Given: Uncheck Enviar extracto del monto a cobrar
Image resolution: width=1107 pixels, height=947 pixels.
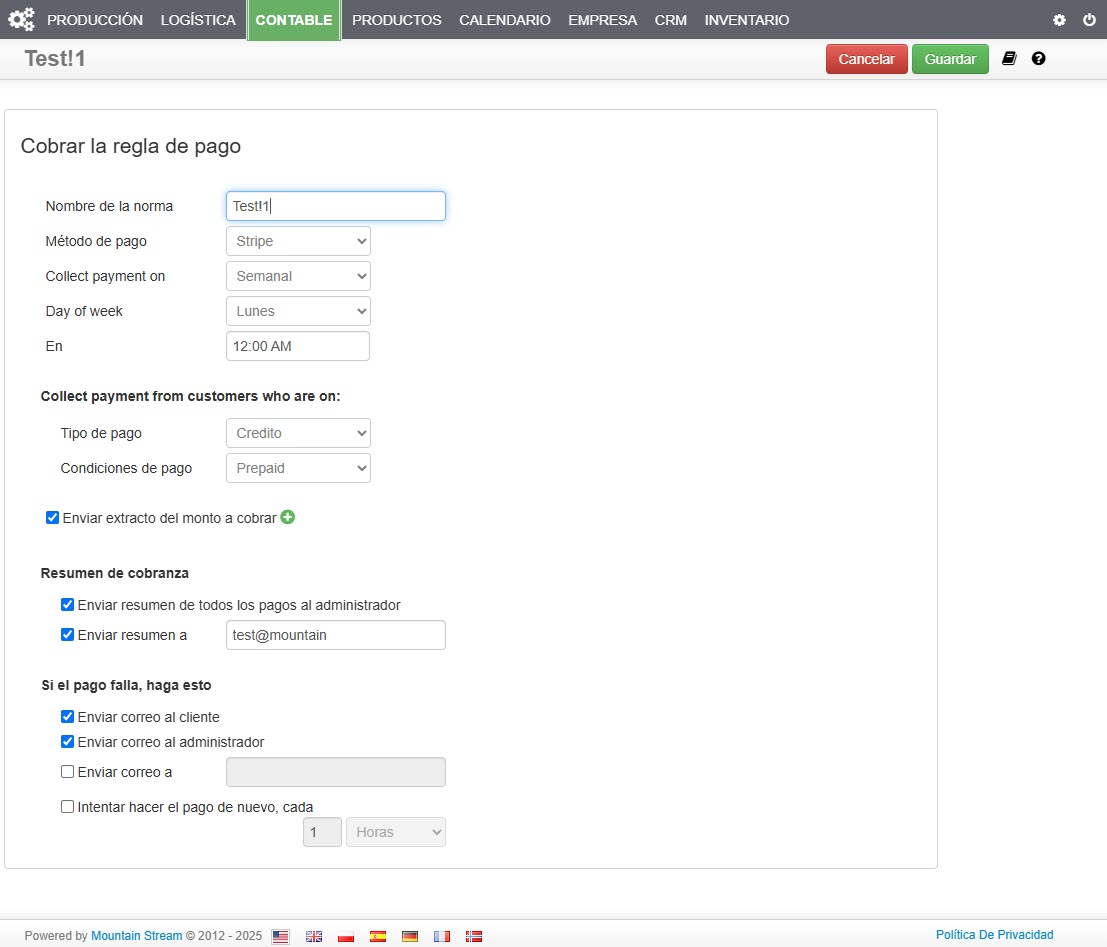Looking at the screenshot, I should (x=53, y=518).
